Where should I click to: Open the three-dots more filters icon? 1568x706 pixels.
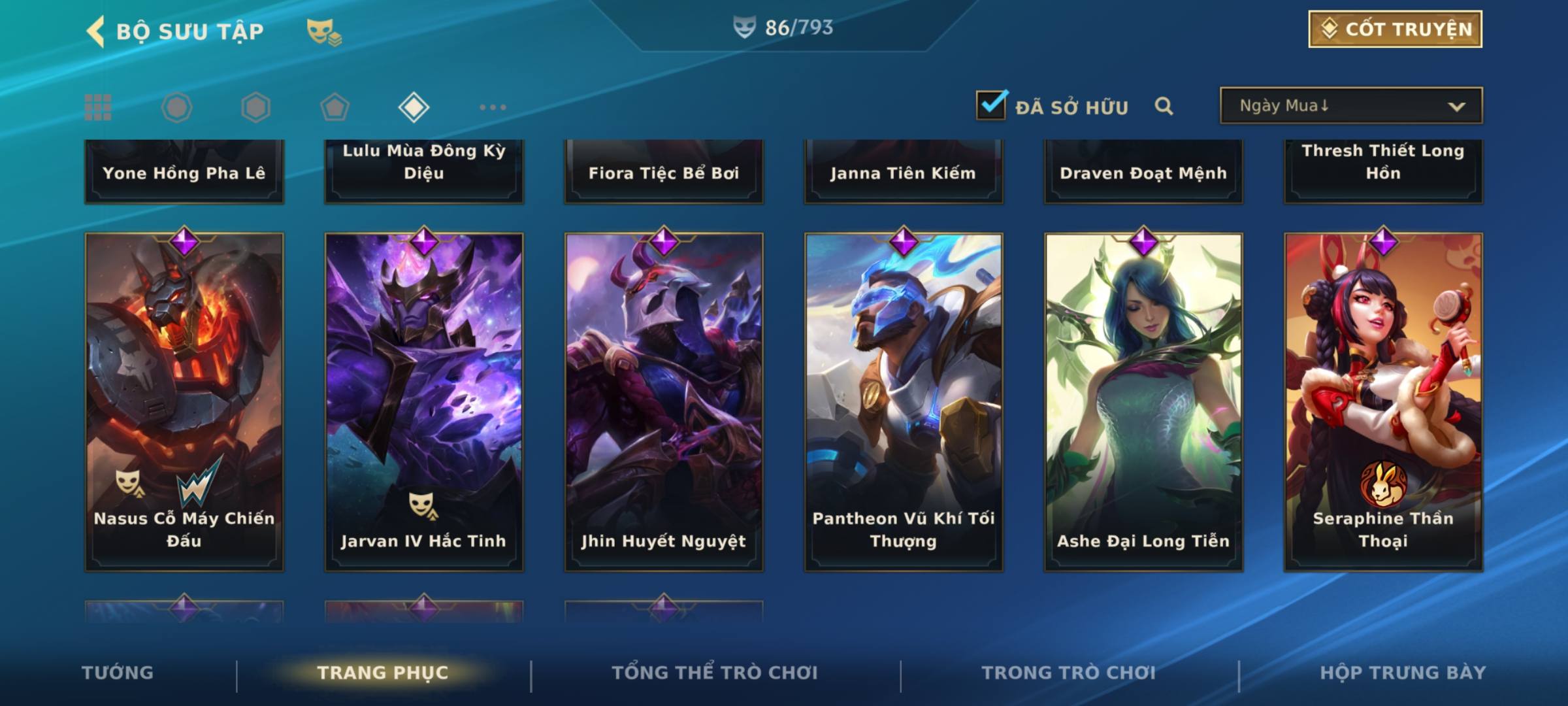pyautogui.click(x=493, y=107)
